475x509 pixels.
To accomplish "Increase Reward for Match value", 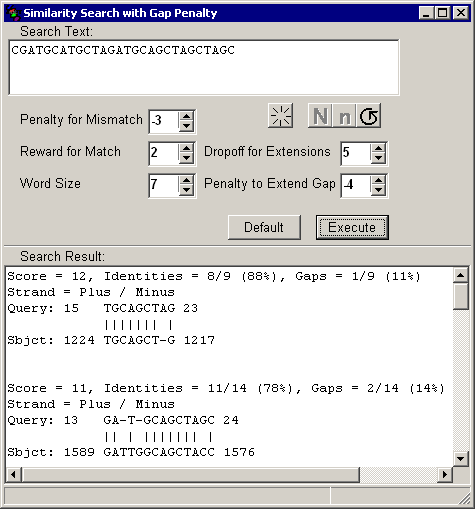I will pos(186,148).
